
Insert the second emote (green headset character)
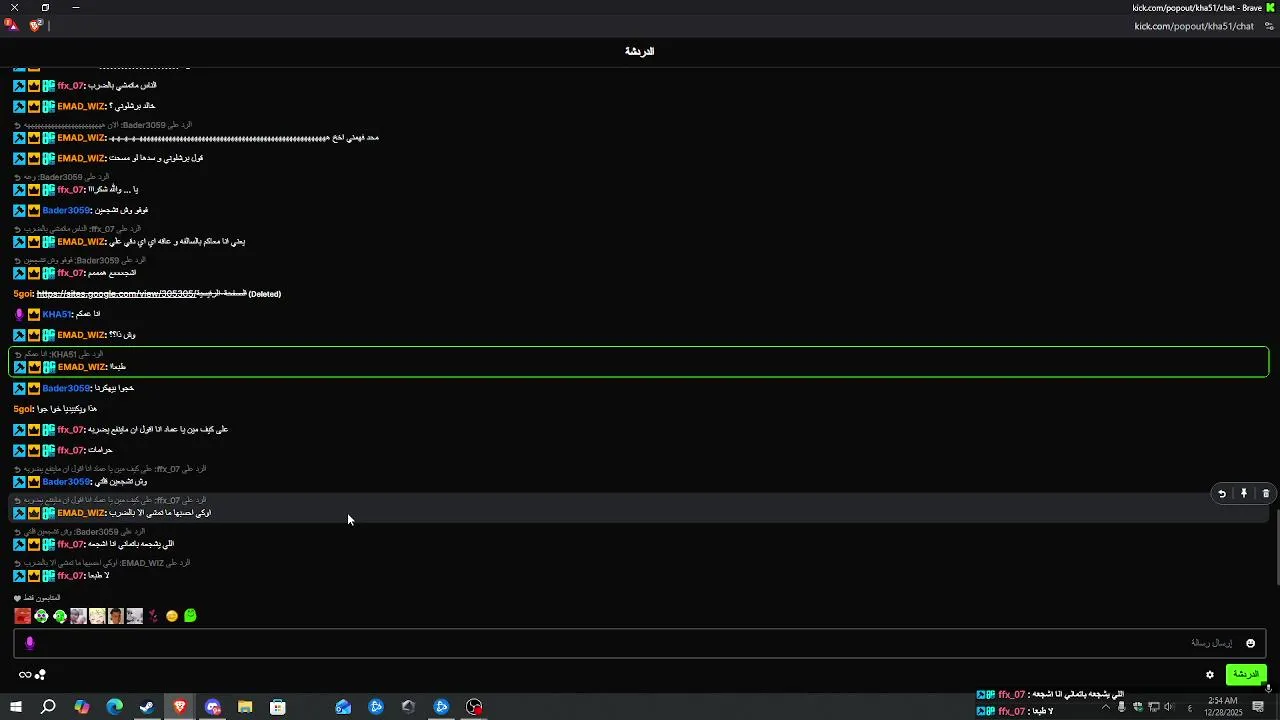coord(41,616)
